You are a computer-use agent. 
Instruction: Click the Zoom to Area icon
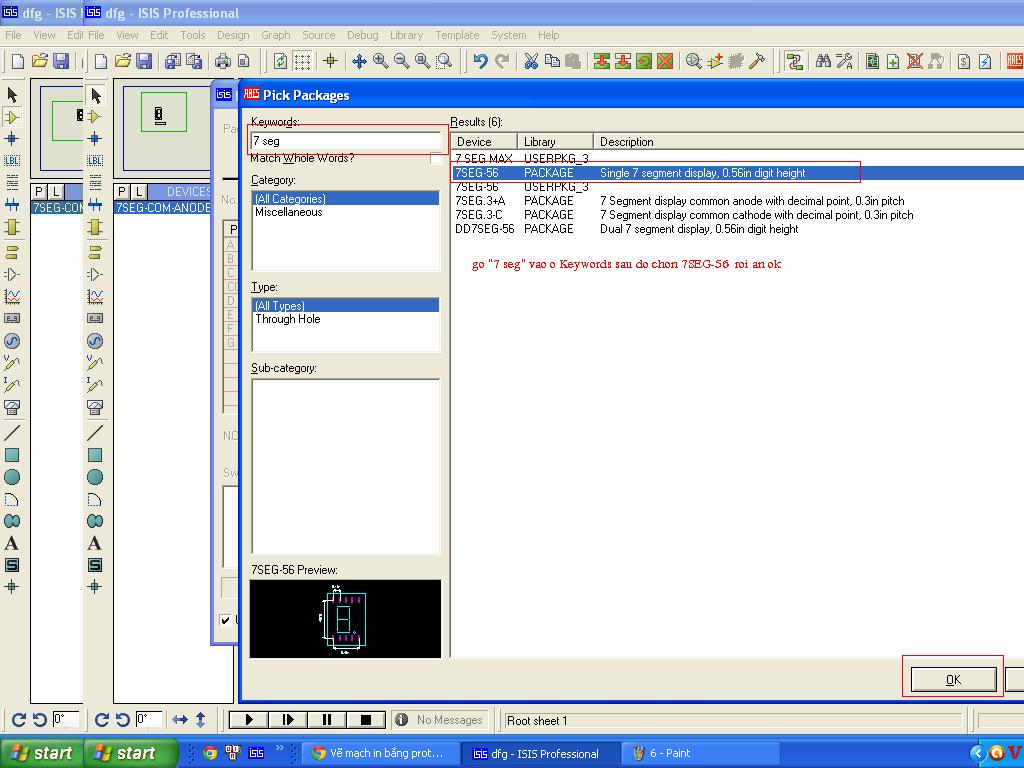coord(444,61)
